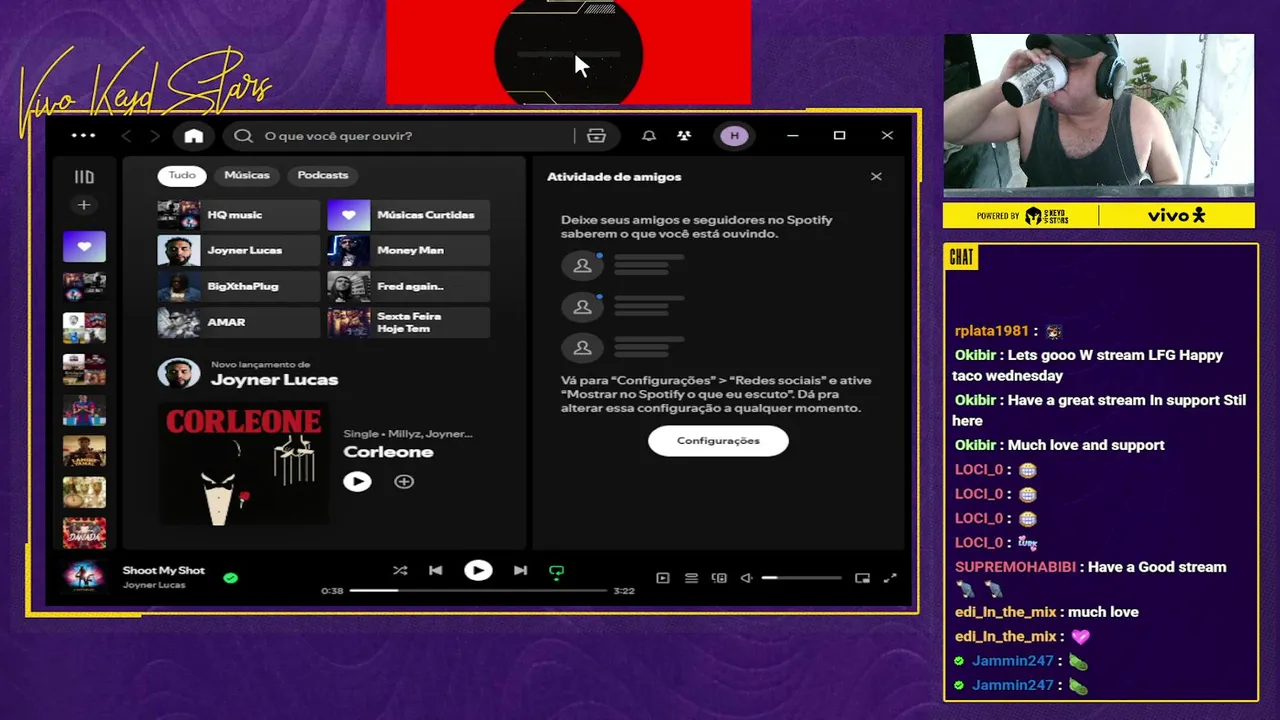Enter full screen with the expand icon
1280x720 pixels.
pos(890,578)
